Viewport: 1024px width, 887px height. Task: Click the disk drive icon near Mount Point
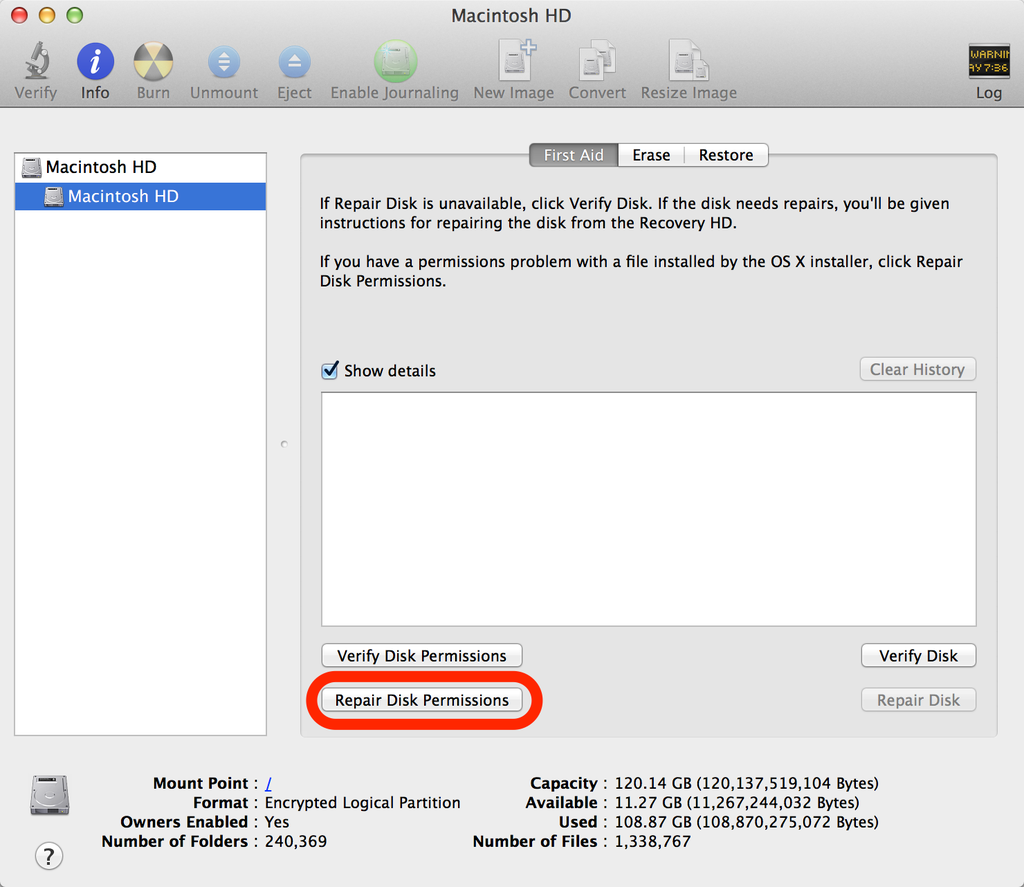(50, 795)
